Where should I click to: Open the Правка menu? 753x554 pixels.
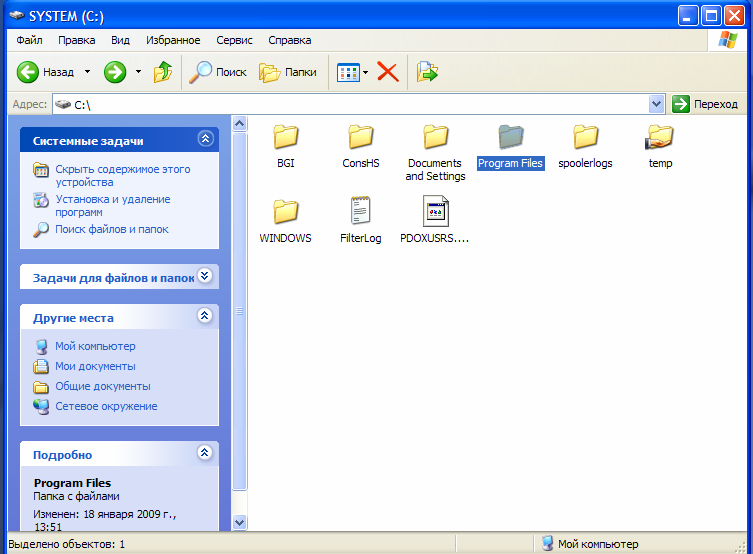(76, 40)
